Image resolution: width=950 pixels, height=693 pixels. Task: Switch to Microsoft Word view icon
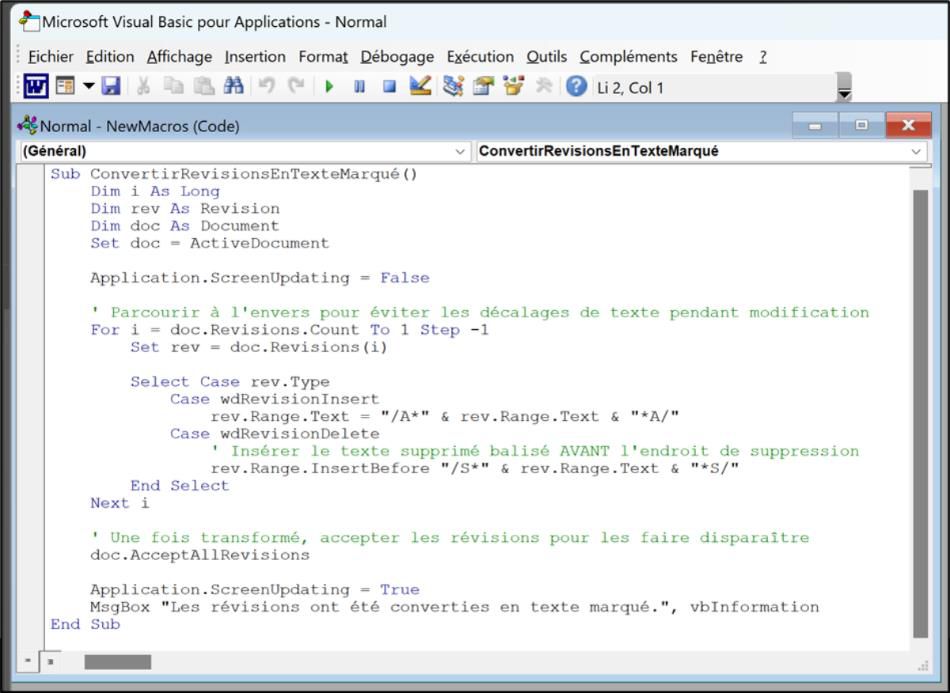point(36,87)
